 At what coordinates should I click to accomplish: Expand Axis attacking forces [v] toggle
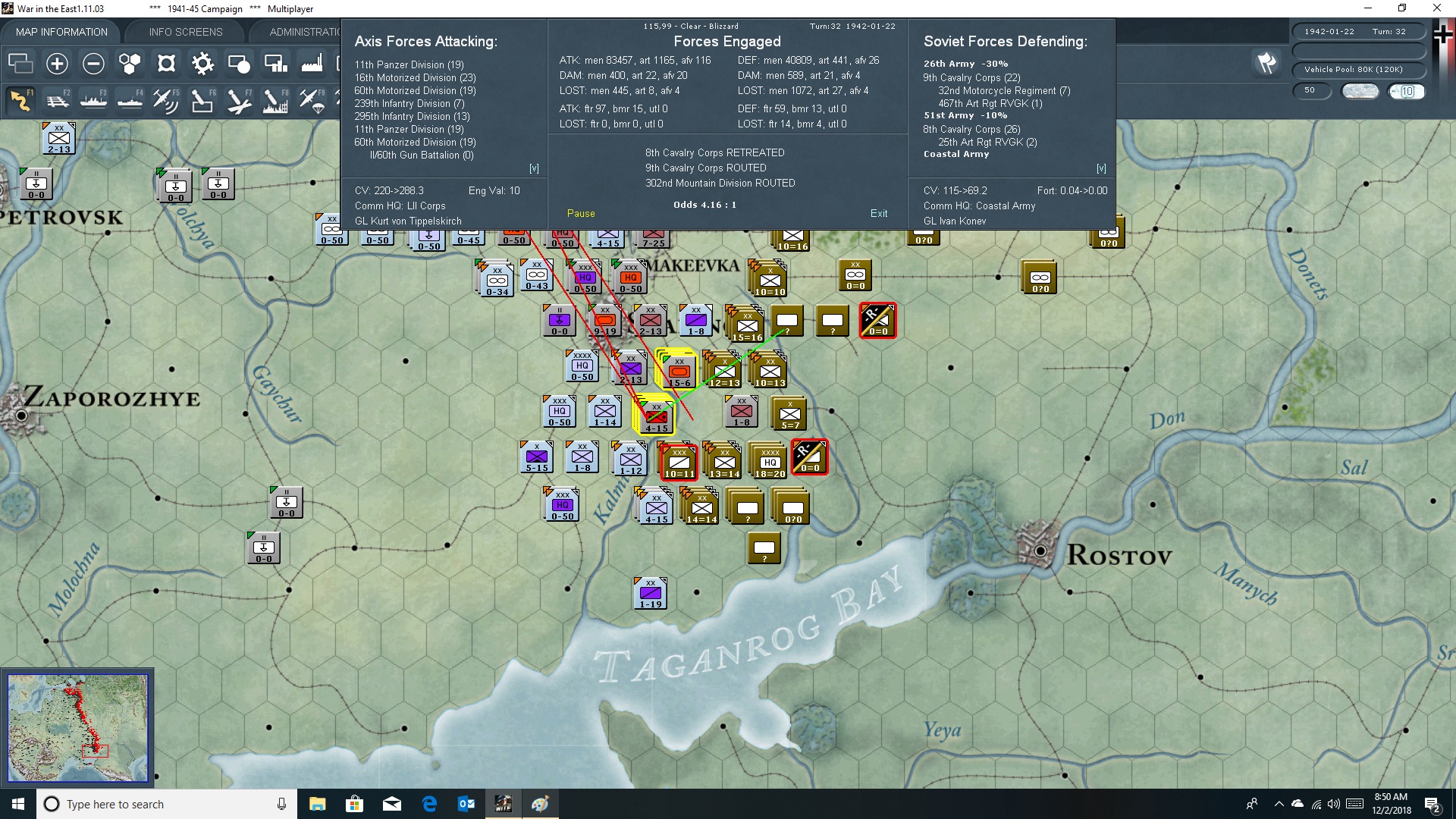coord(534,168)
